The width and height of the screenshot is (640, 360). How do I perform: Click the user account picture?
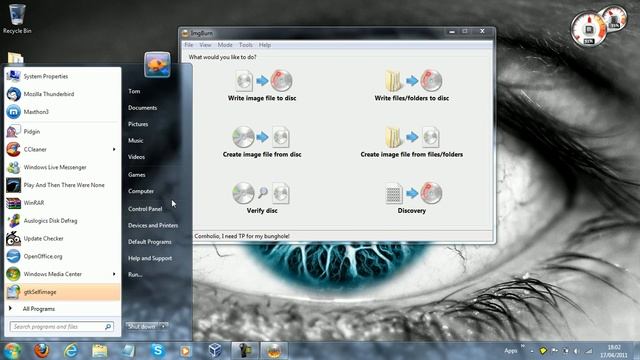point(157,64)
